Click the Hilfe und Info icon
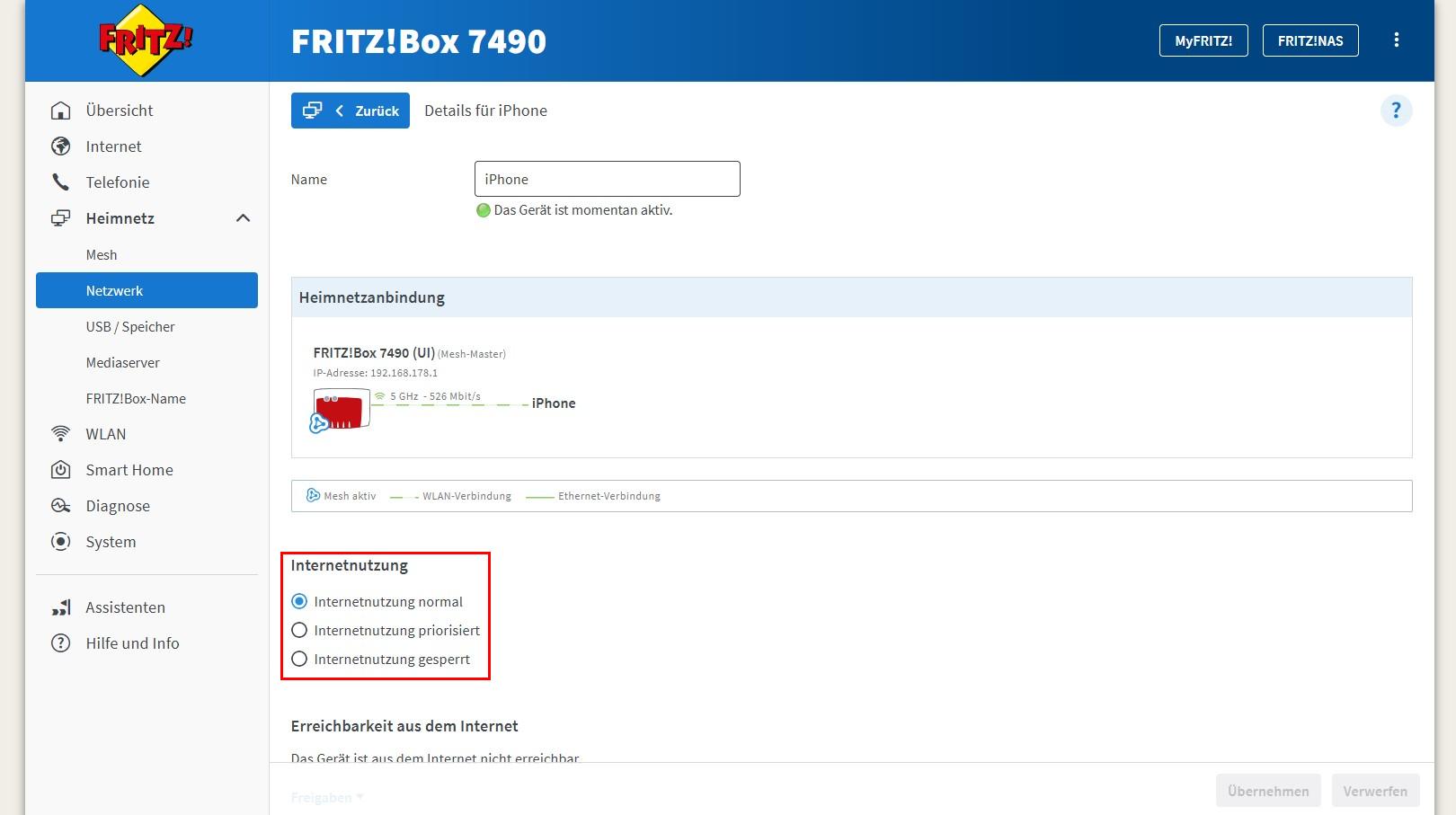 pos(61,643)
